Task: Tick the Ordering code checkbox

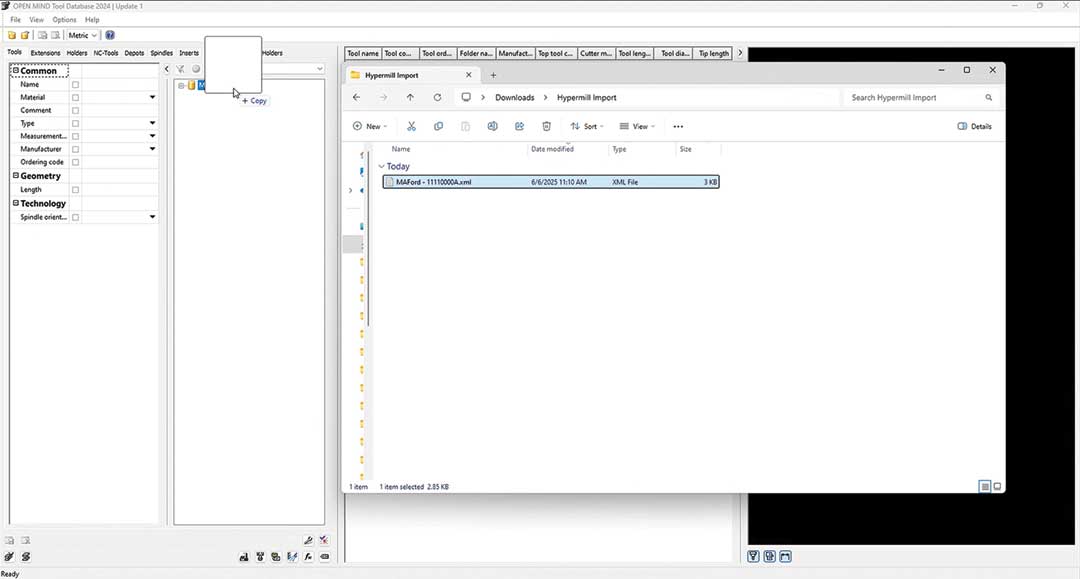Action: (75, 162)
